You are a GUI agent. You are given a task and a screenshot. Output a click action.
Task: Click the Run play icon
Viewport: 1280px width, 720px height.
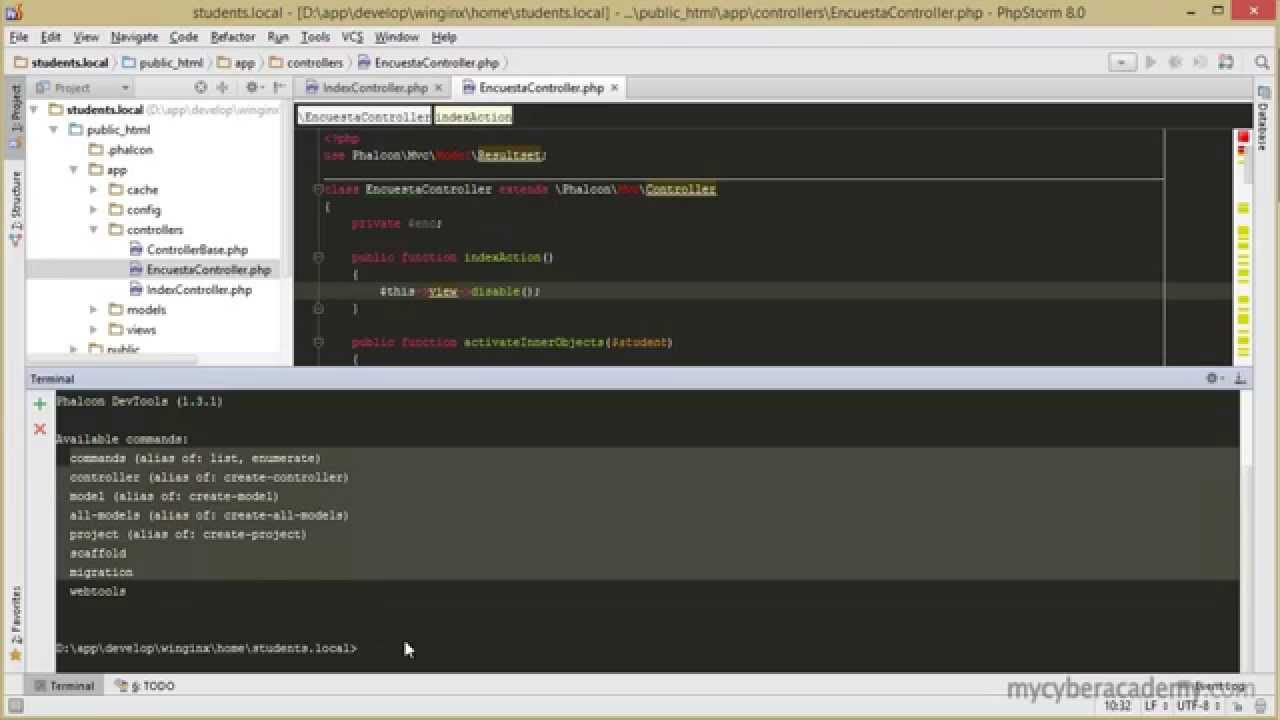click(1150, 62)
